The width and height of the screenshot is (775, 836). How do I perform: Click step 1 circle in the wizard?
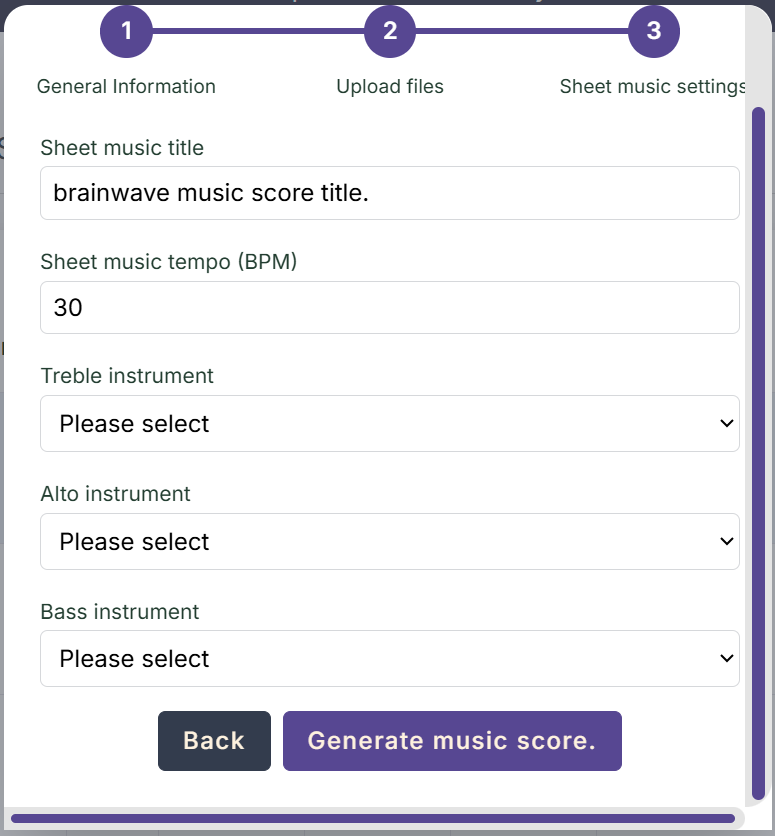[126, 31]
